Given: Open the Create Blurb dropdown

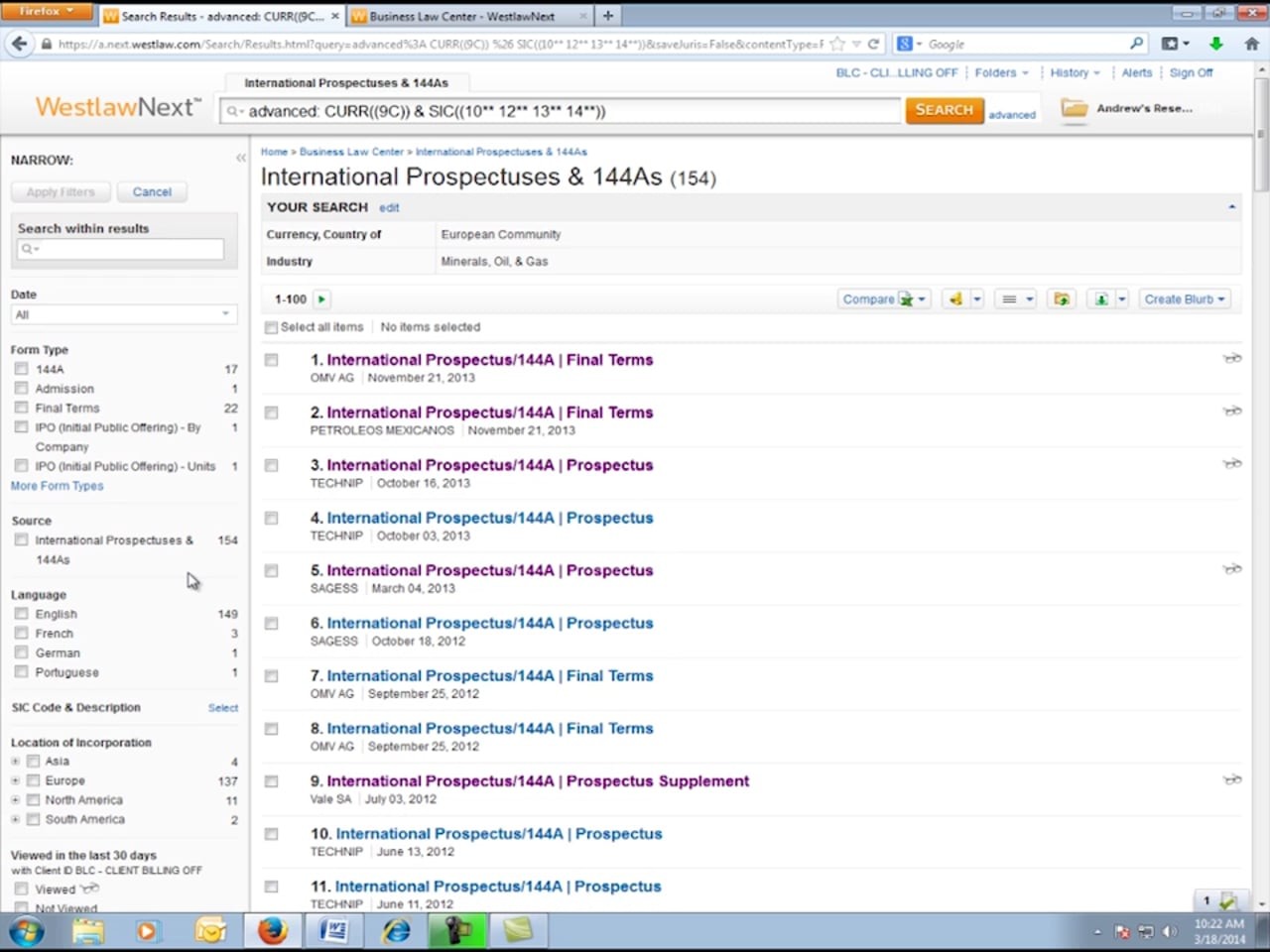Looking at the screenshot, I should pos(1184,299).
